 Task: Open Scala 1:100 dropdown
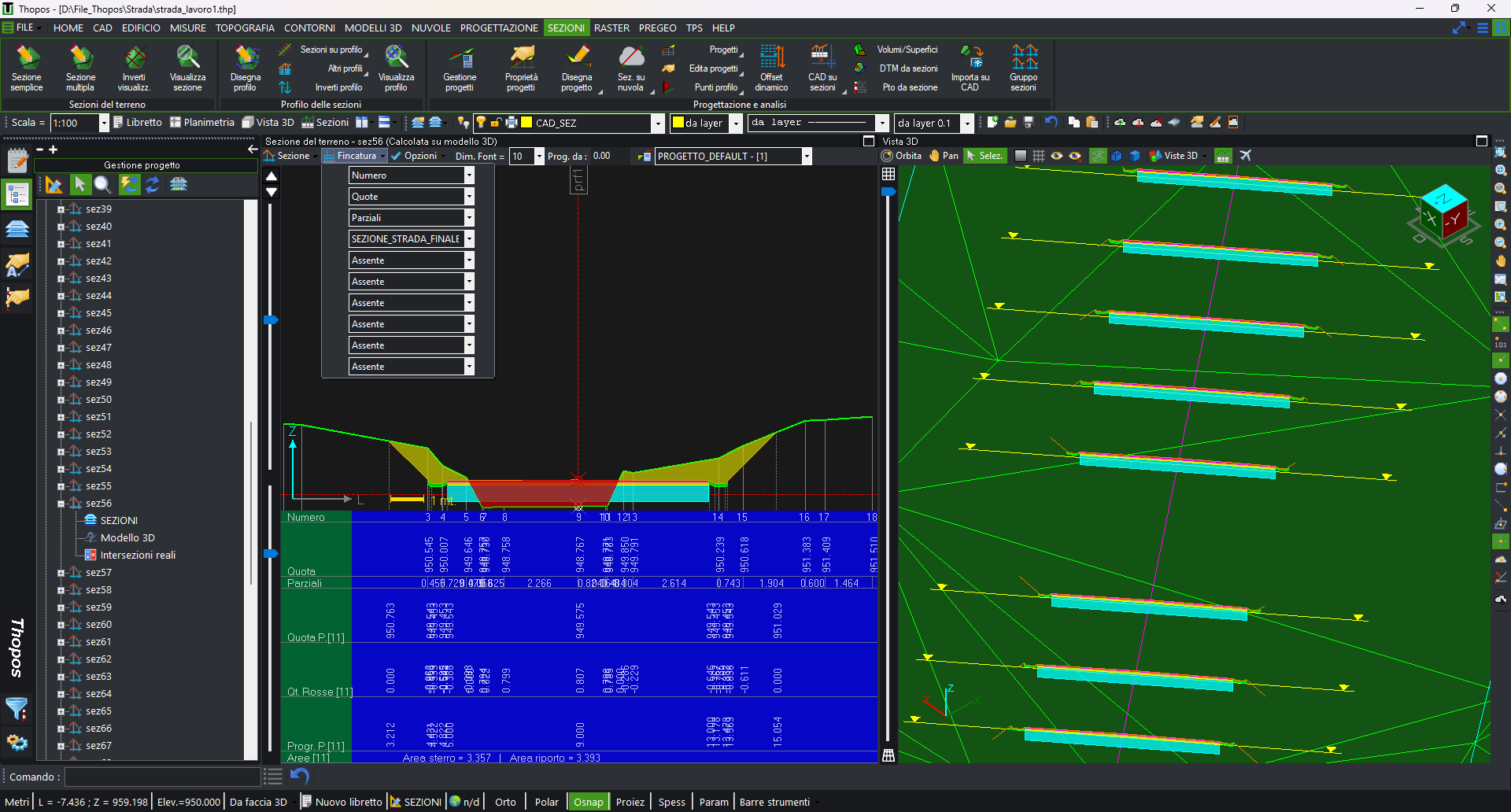103,123
